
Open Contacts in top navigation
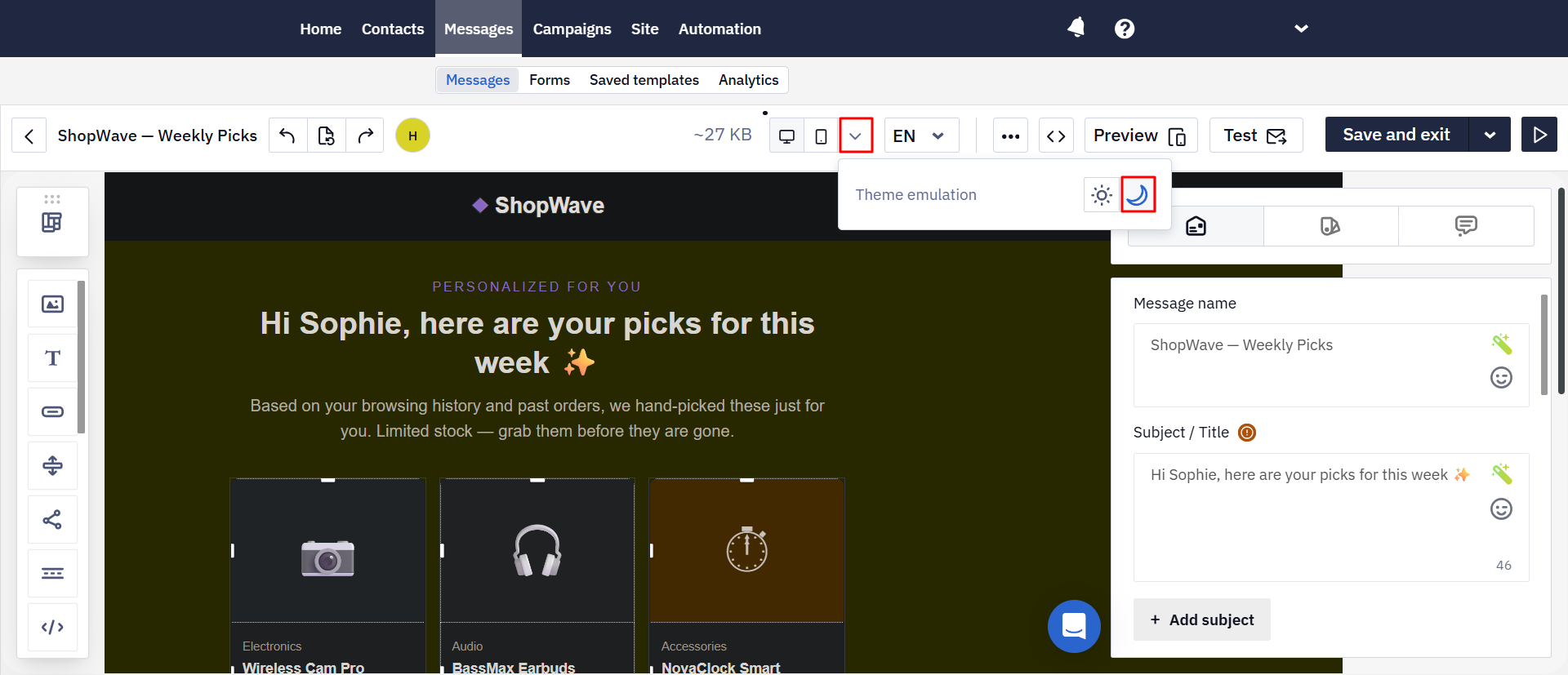pos(393,29)
